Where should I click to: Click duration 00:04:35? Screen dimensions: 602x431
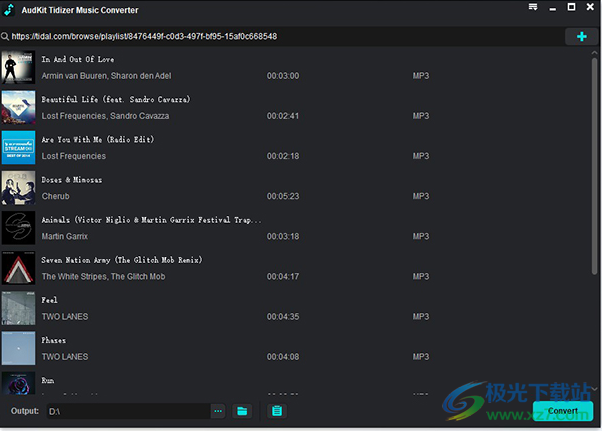pyautogui.click(x=283, y=316)
